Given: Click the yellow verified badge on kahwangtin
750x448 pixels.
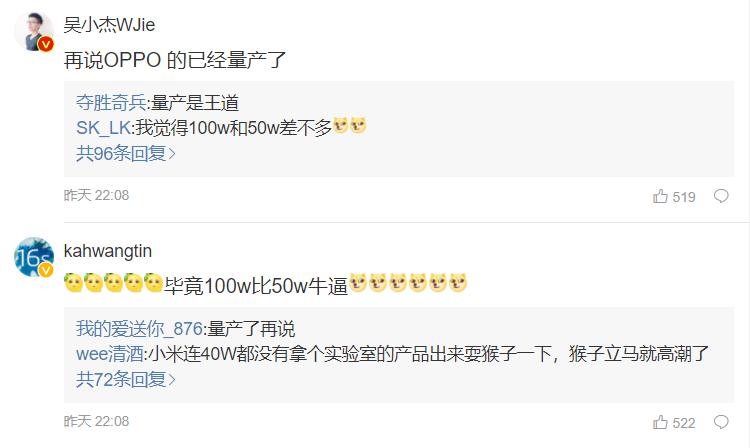Looking at the screenshot, I should 45,271.
